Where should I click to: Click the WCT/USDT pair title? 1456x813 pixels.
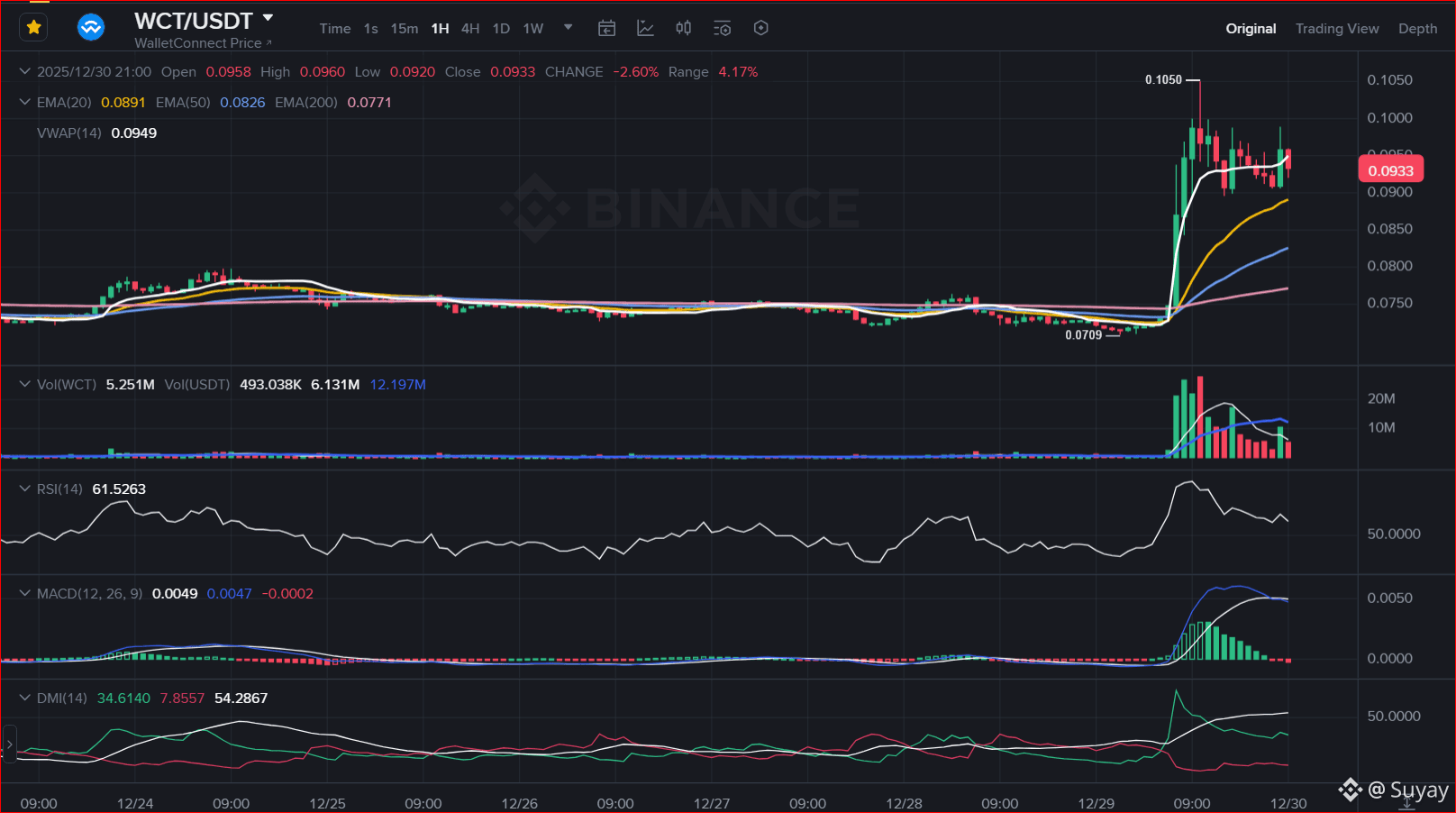[194, 20]
